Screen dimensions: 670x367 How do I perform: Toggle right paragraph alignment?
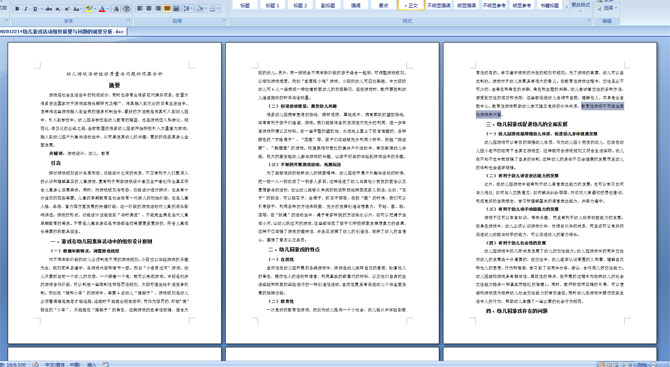(158, 9)
